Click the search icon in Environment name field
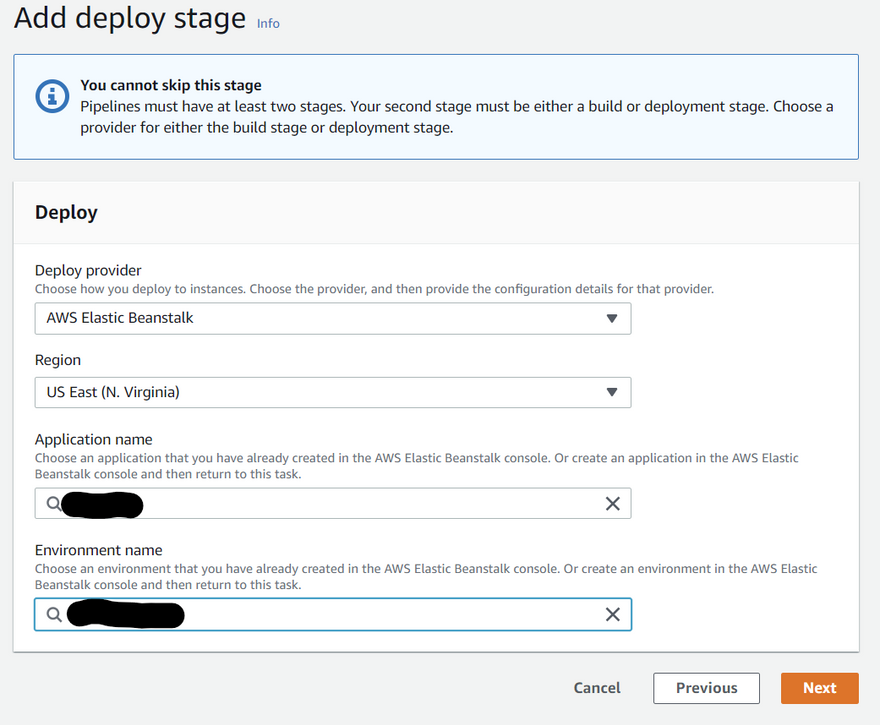The height and width of the screenshot is (725, 880). pos(54,614)
